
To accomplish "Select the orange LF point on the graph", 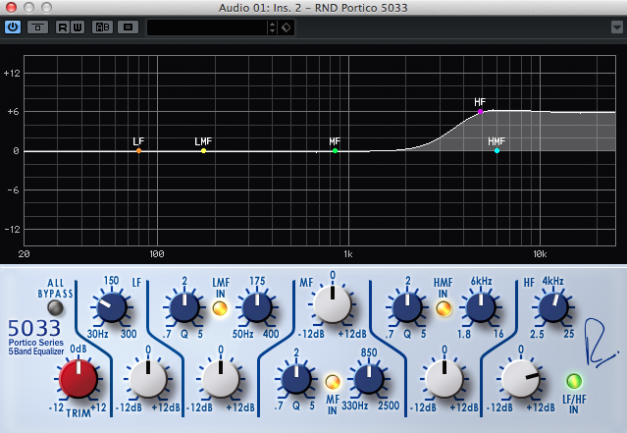I will pyautogui.click(x=139, y=151).
